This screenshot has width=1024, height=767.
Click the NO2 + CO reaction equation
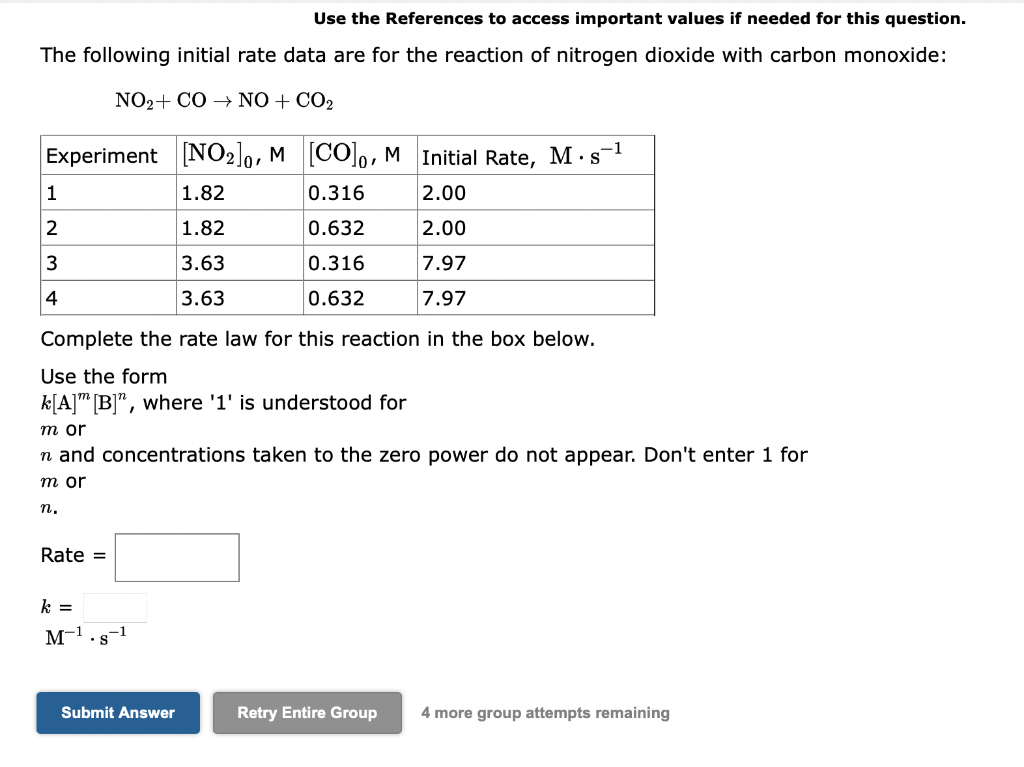(x=224, y=100)
